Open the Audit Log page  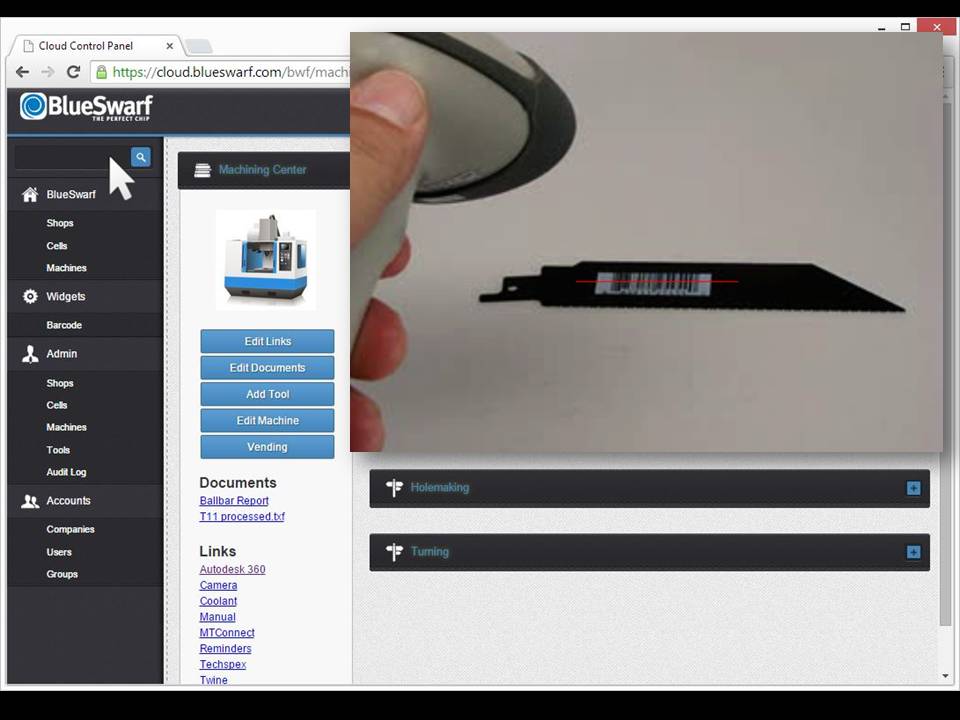pyautogui.click(x=66, y=472)
